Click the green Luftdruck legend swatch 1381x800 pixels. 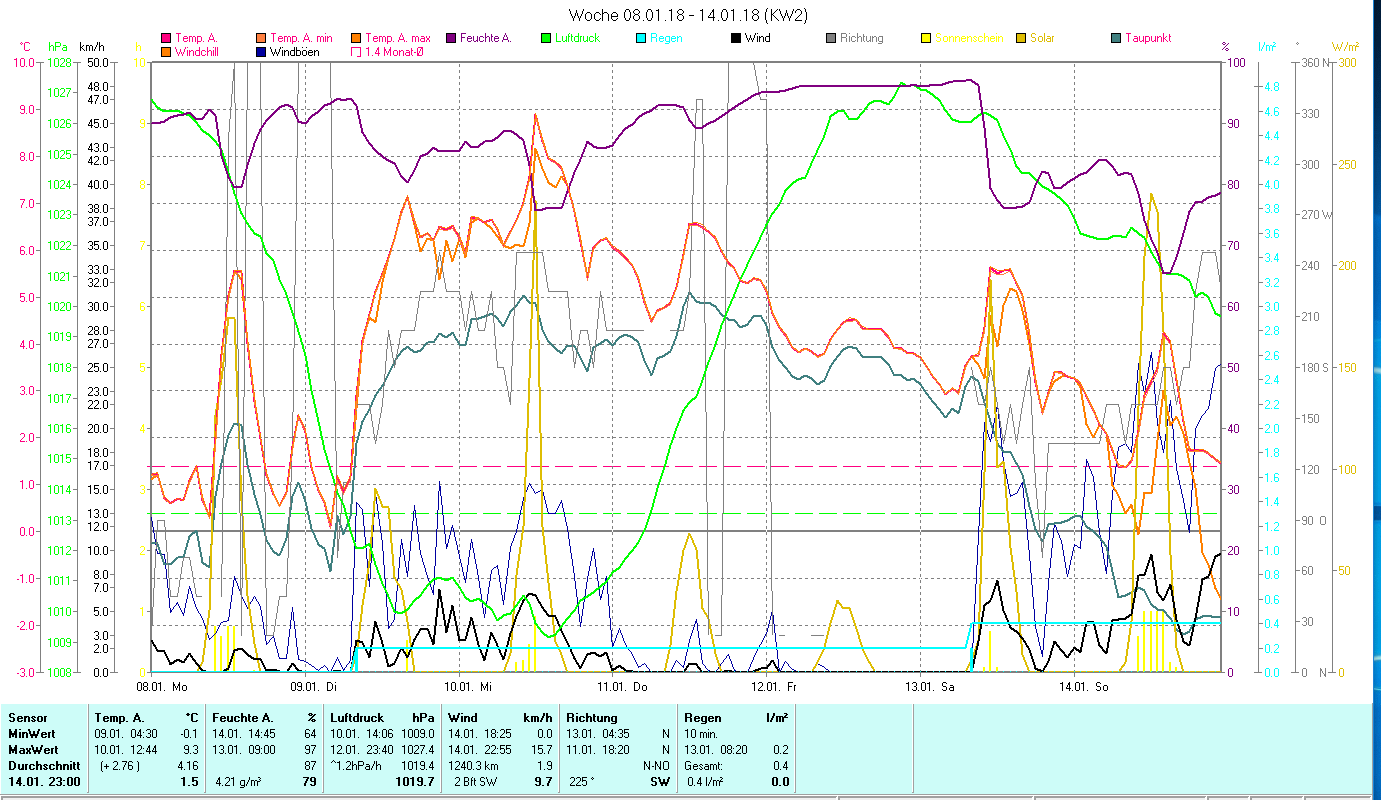coord(546,38)
